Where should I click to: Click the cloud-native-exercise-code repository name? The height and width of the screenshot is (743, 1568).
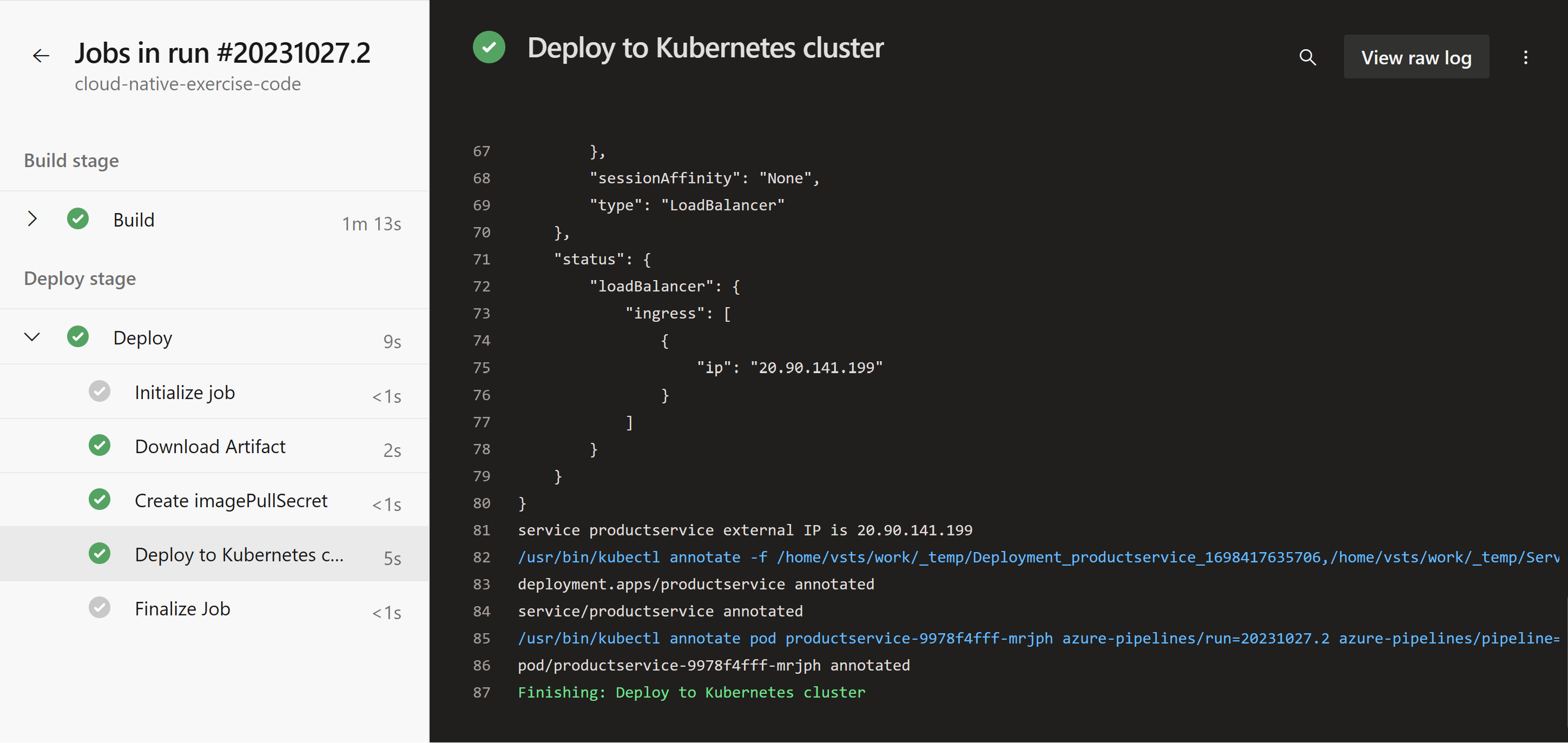187,84
